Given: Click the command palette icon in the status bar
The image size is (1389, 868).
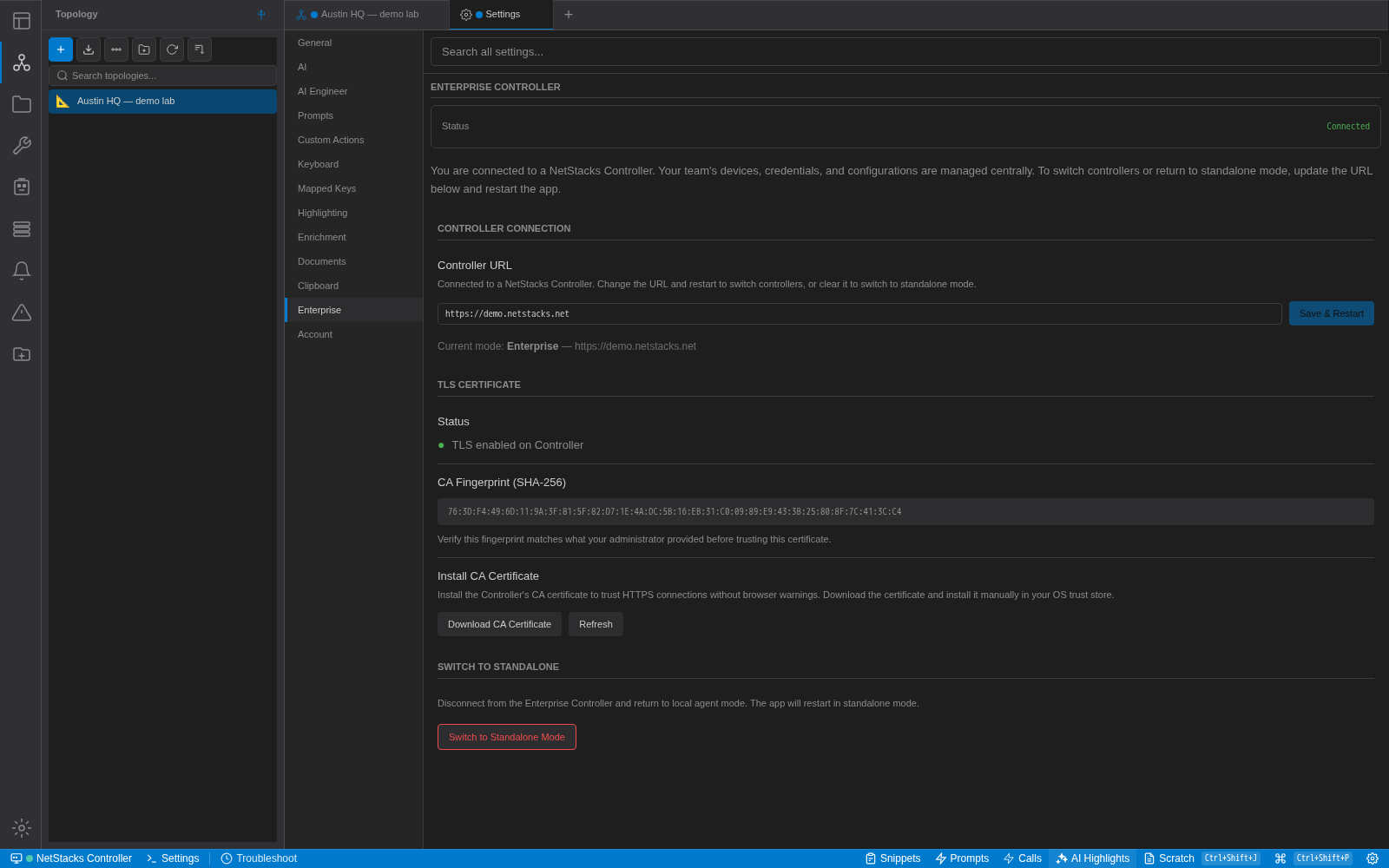Looking at the screenshot, I should coord(1280,858).
